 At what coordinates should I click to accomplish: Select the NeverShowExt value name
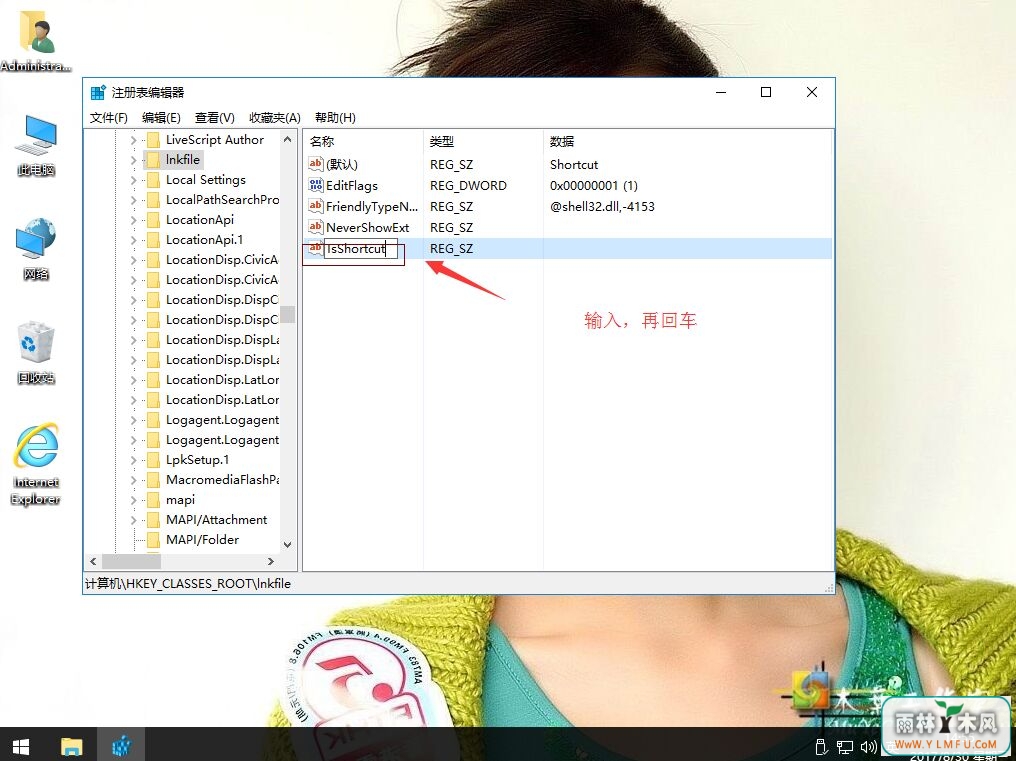click(367, 228)
